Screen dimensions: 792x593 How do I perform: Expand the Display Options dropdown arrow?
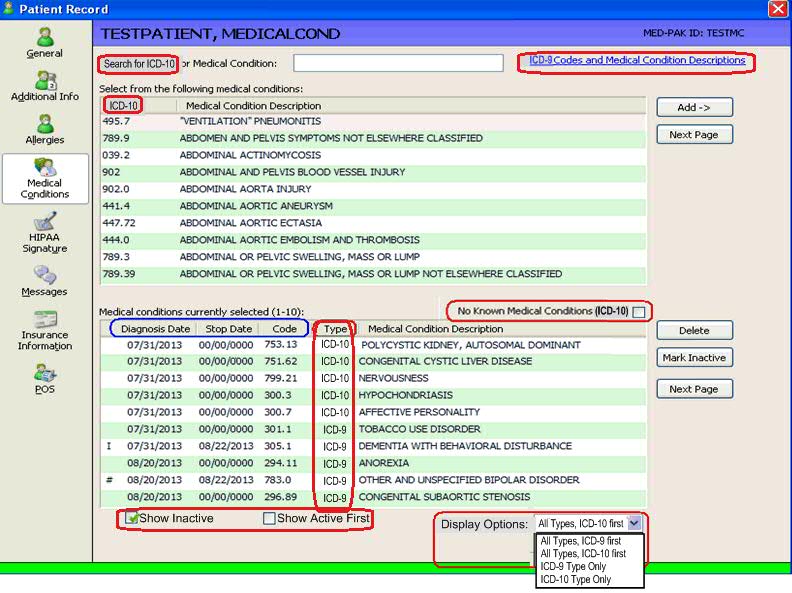click(634, 523)
